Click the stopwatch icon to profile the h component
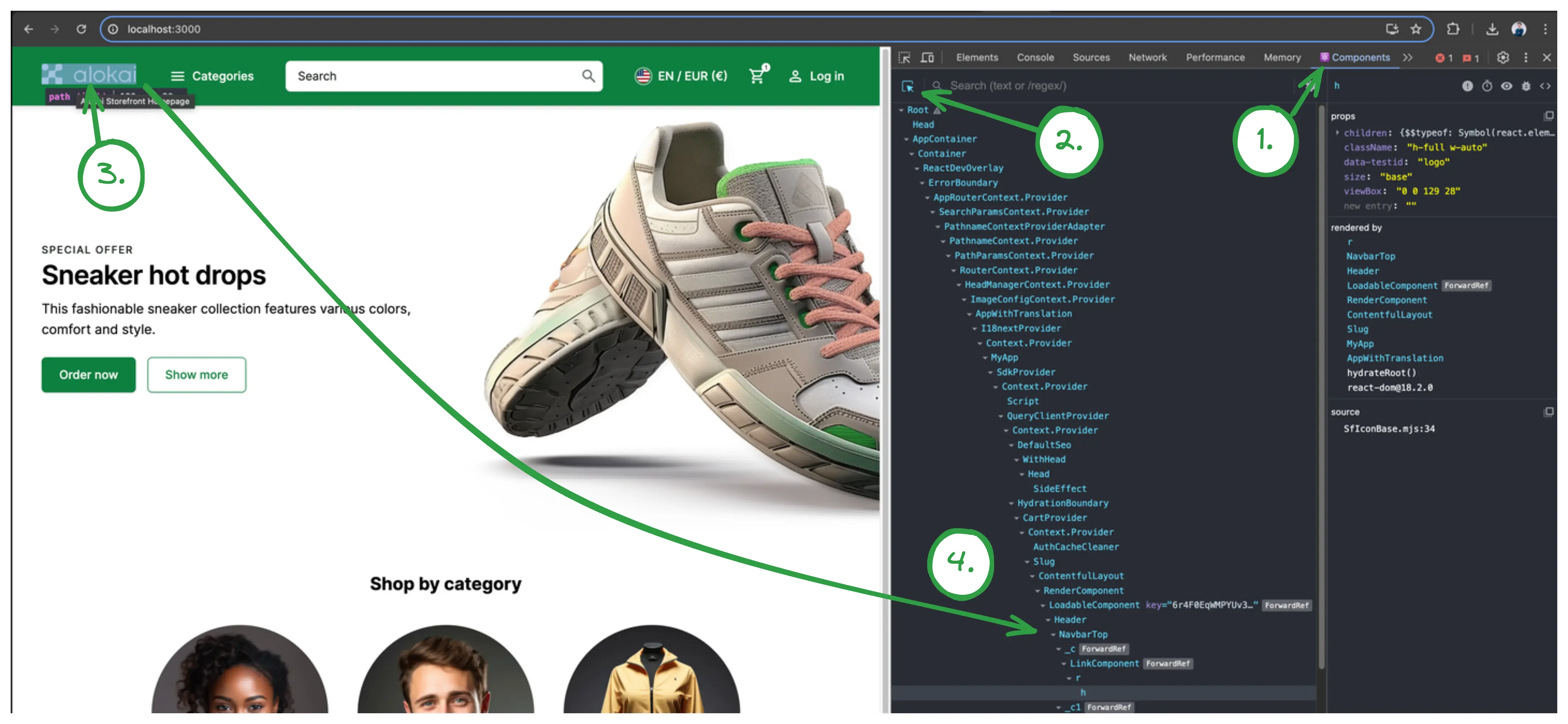Viewport: 1568px width, 724px height. pos(1487,86)
